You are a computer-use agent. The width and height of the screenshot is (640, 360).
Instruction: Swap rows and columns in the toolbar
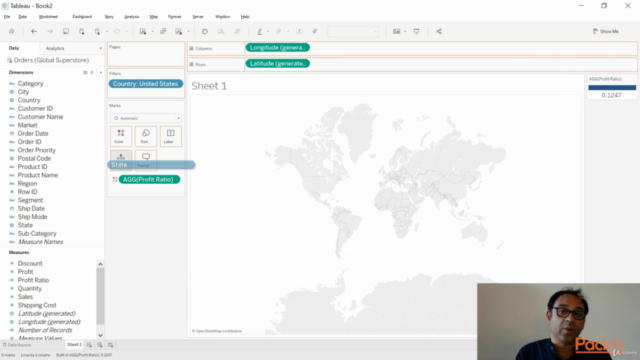(x=205, y=31)
